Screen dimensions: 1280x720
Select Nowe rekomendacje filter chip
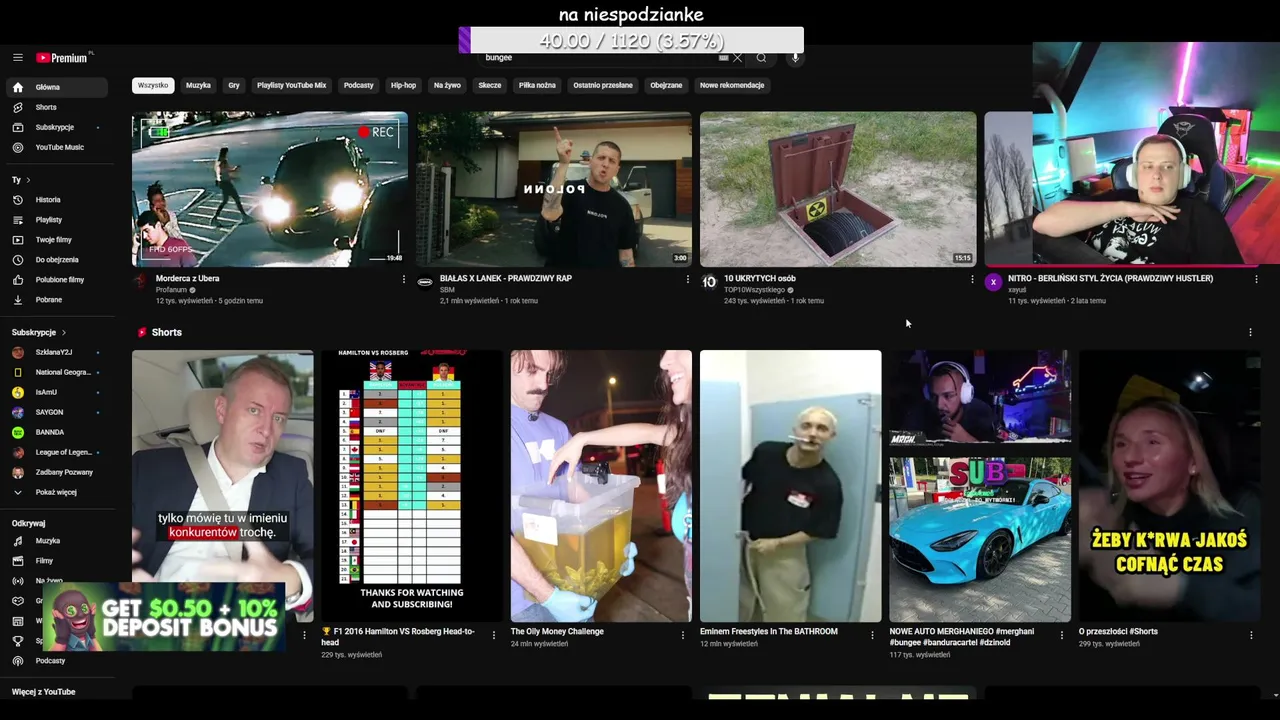pyautogui.click(x=732, y=85)
